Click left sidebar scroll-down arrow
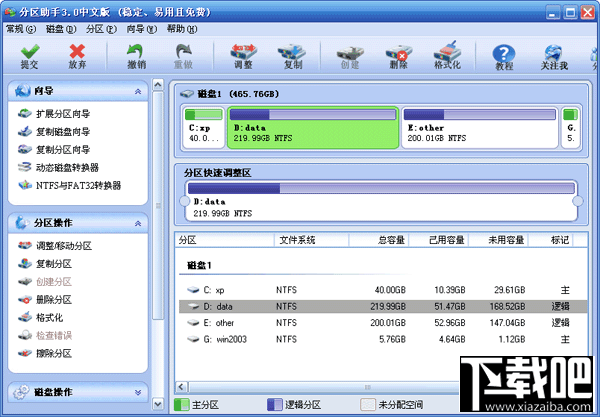This screenshot has width=600, height=417. coord(158,403)
